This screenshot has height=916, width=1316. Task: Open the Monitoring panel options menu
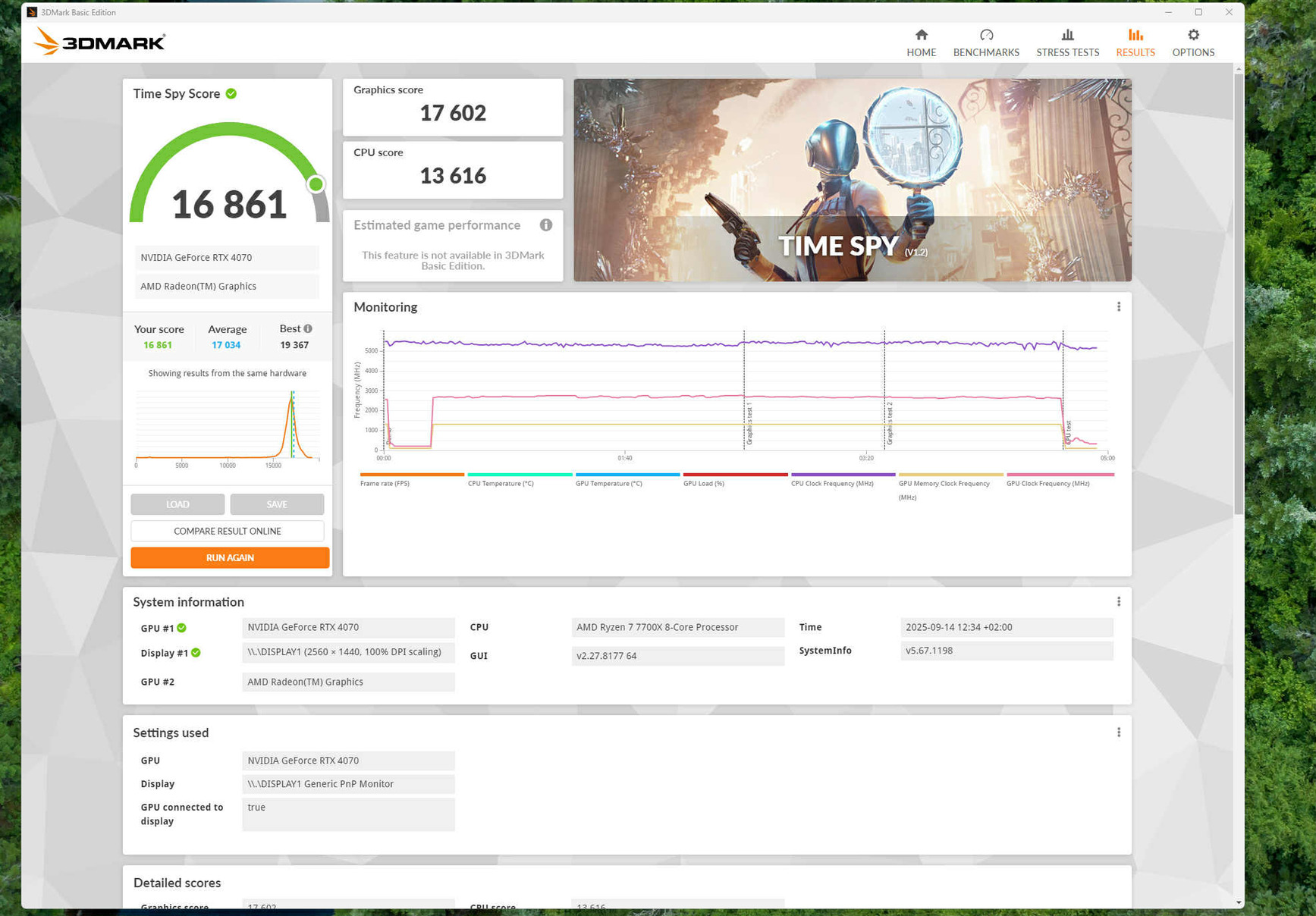tap(1118, 306)
